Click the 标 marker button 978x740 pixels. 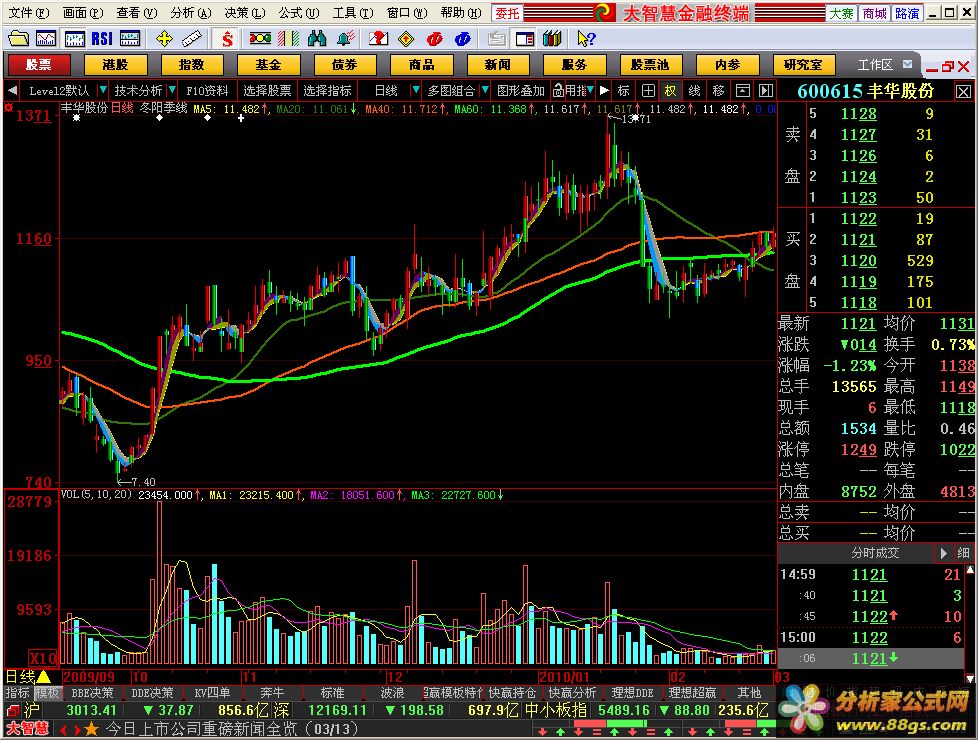tap(624, 90)
